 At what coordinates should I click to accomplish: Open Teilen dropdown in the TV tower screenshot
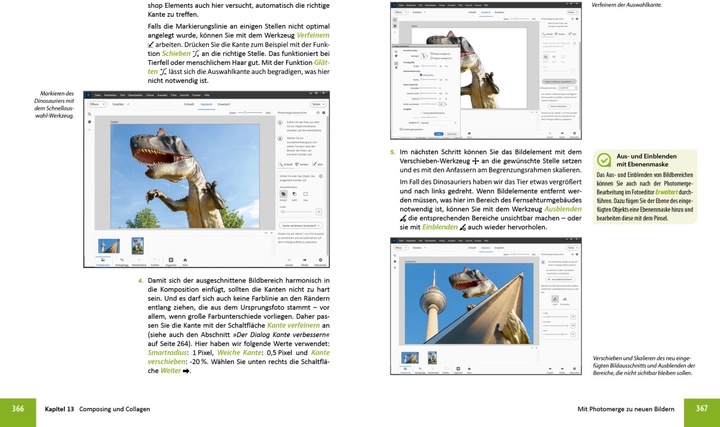pyautogui.click(x=572, y=248)
